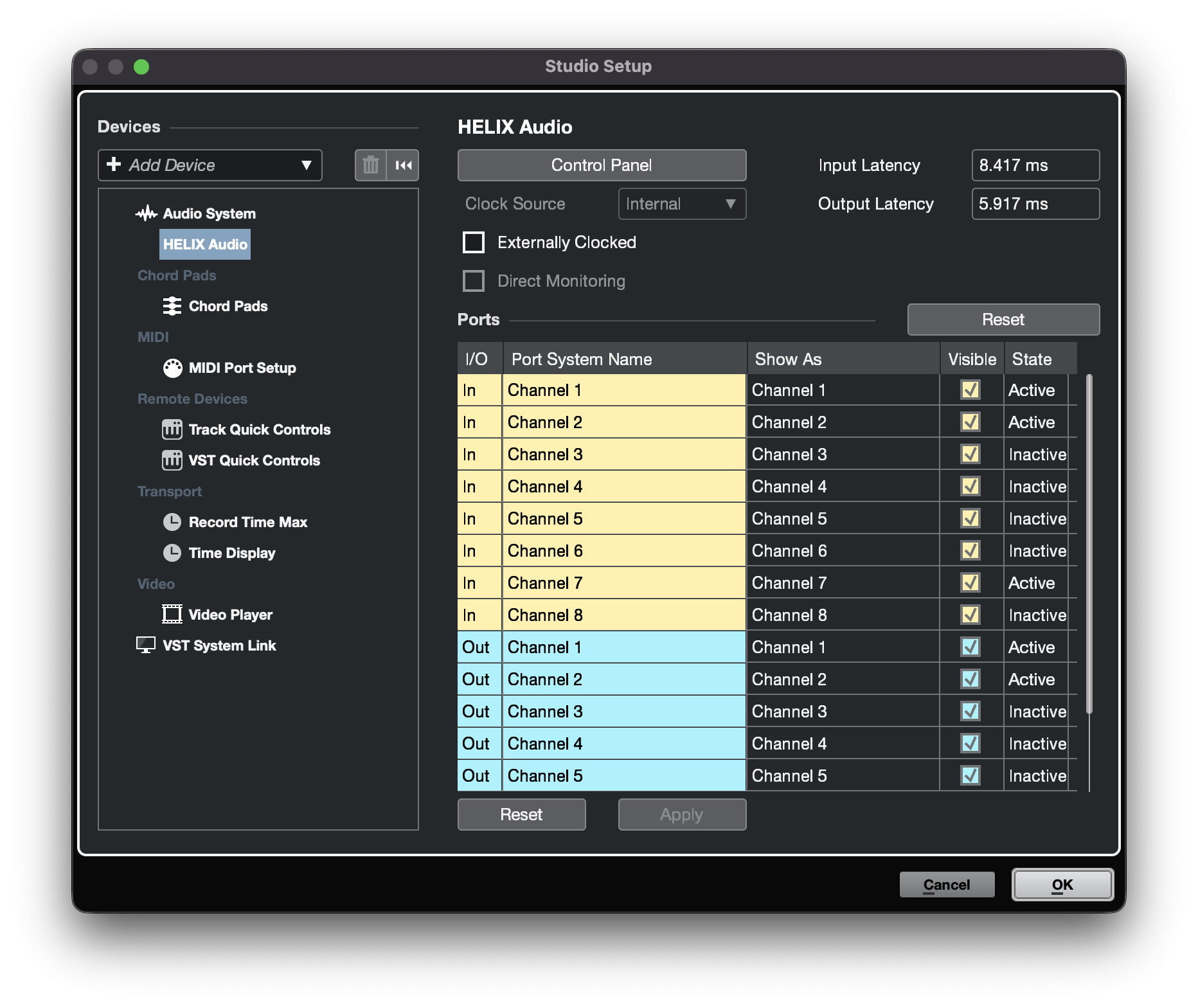The width and height of the screenshot is (1198, 1008).
Task: Open the Add Device dropdown
Action: (210, 165)
